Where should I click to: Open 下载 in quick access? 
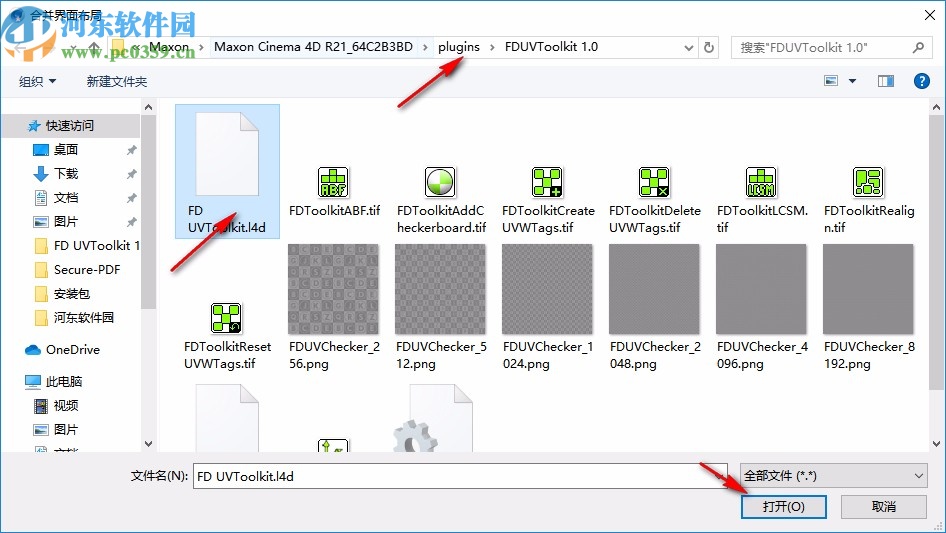(x=66, y=173)
